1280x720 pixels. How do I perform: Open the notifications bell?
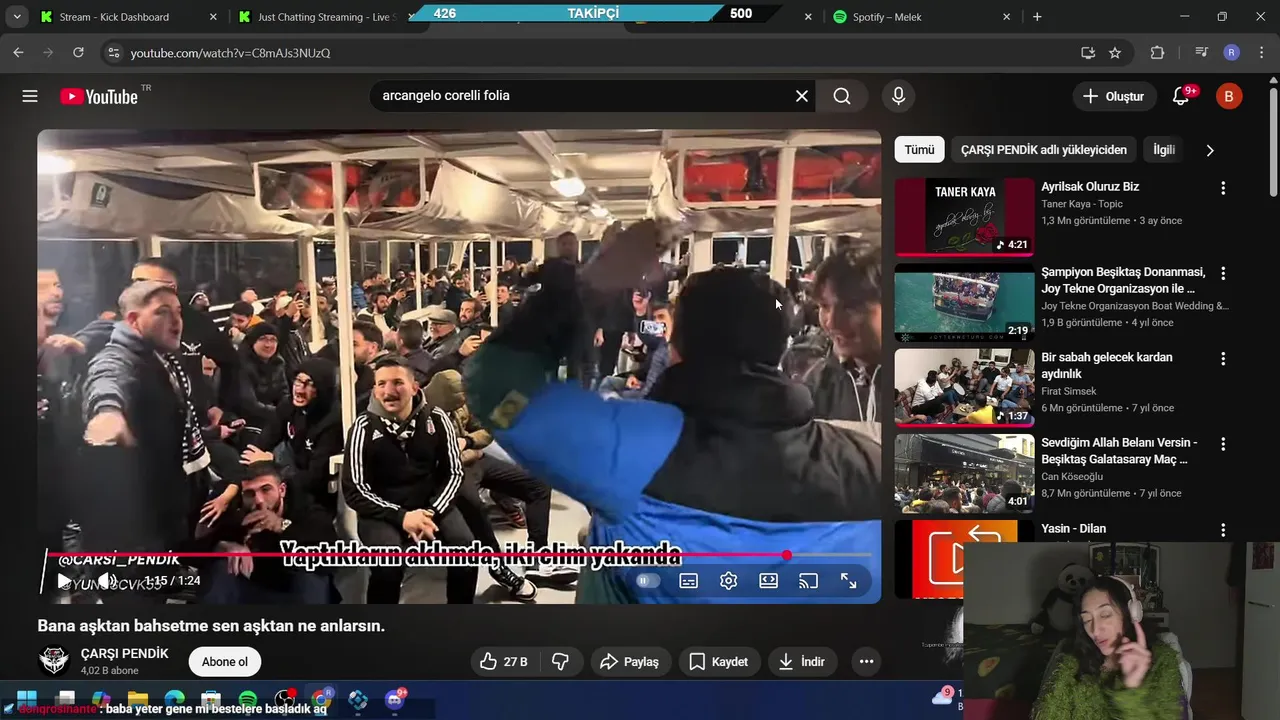click(1181, 96)
